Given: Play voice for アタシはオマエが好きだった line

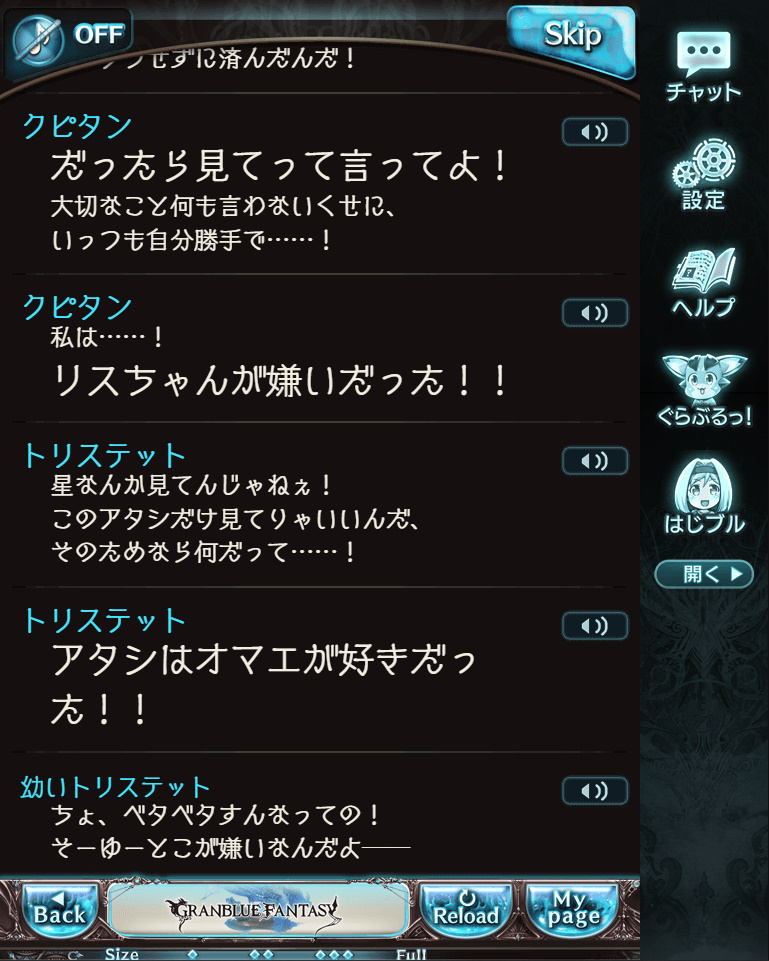Looking at the screenshot, I should (x=594, y=626).
